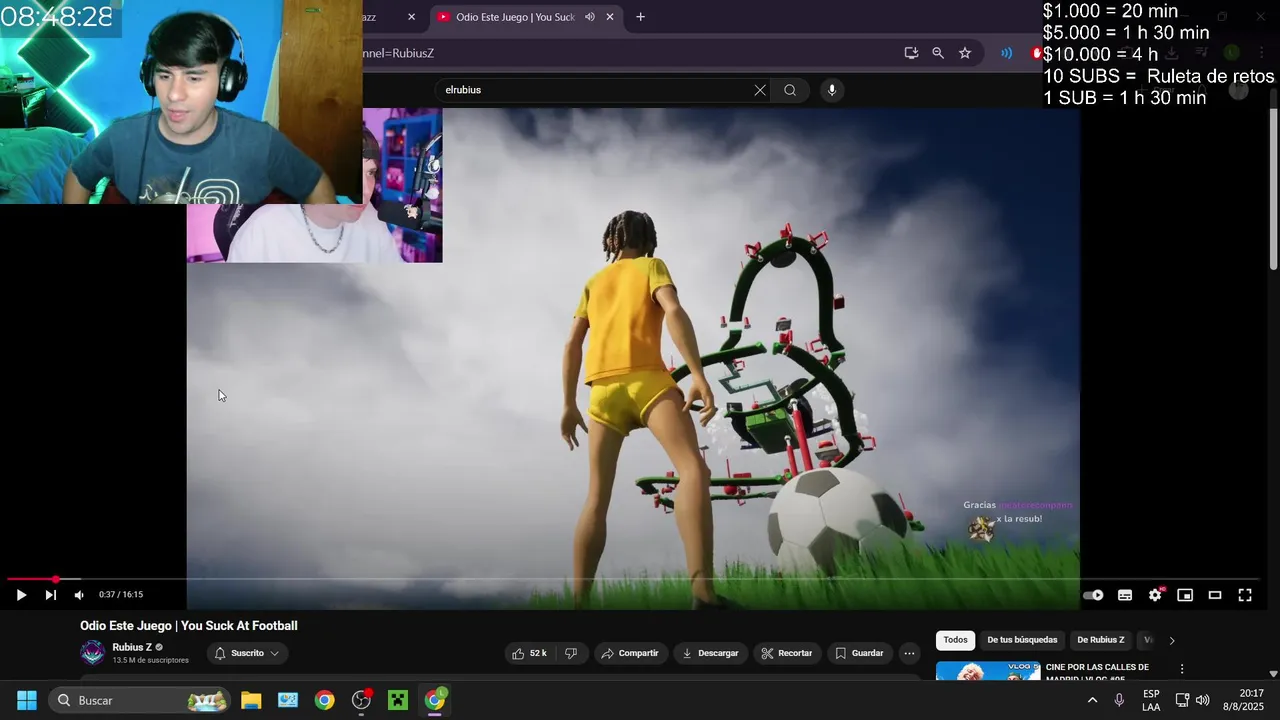This screenshot has width=1280, height=720.
Task: Expand the Suscrito notification dropdown
Action: tap(247, 653)
